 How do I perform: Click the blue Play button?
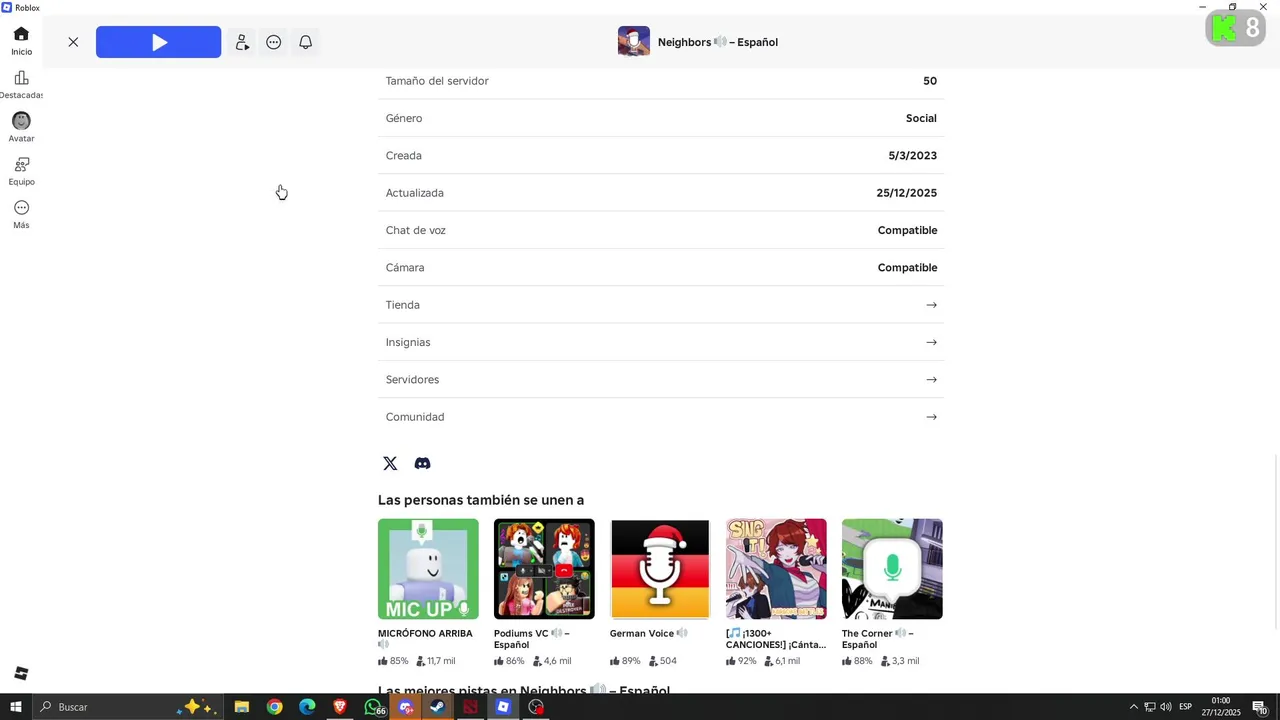[158, 42]
